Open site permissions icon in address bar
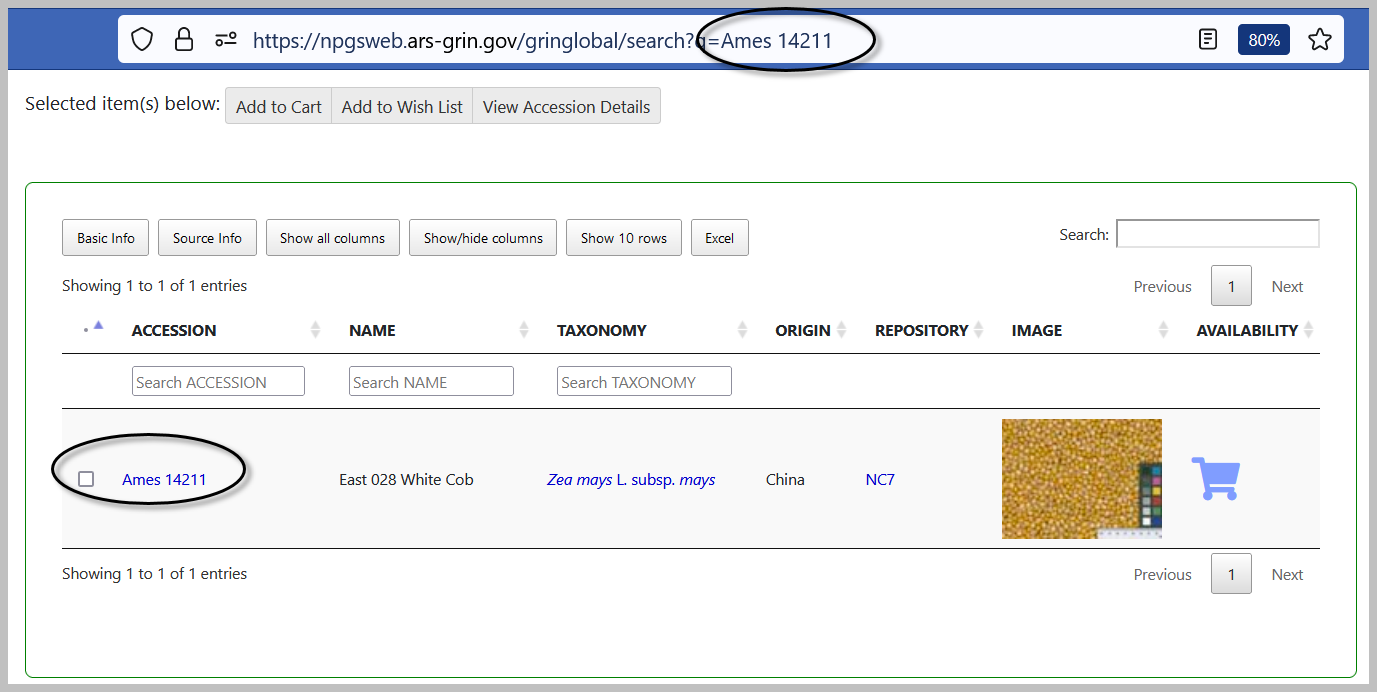Viewport: 1377px width, 692px height. tap(226, 40)
